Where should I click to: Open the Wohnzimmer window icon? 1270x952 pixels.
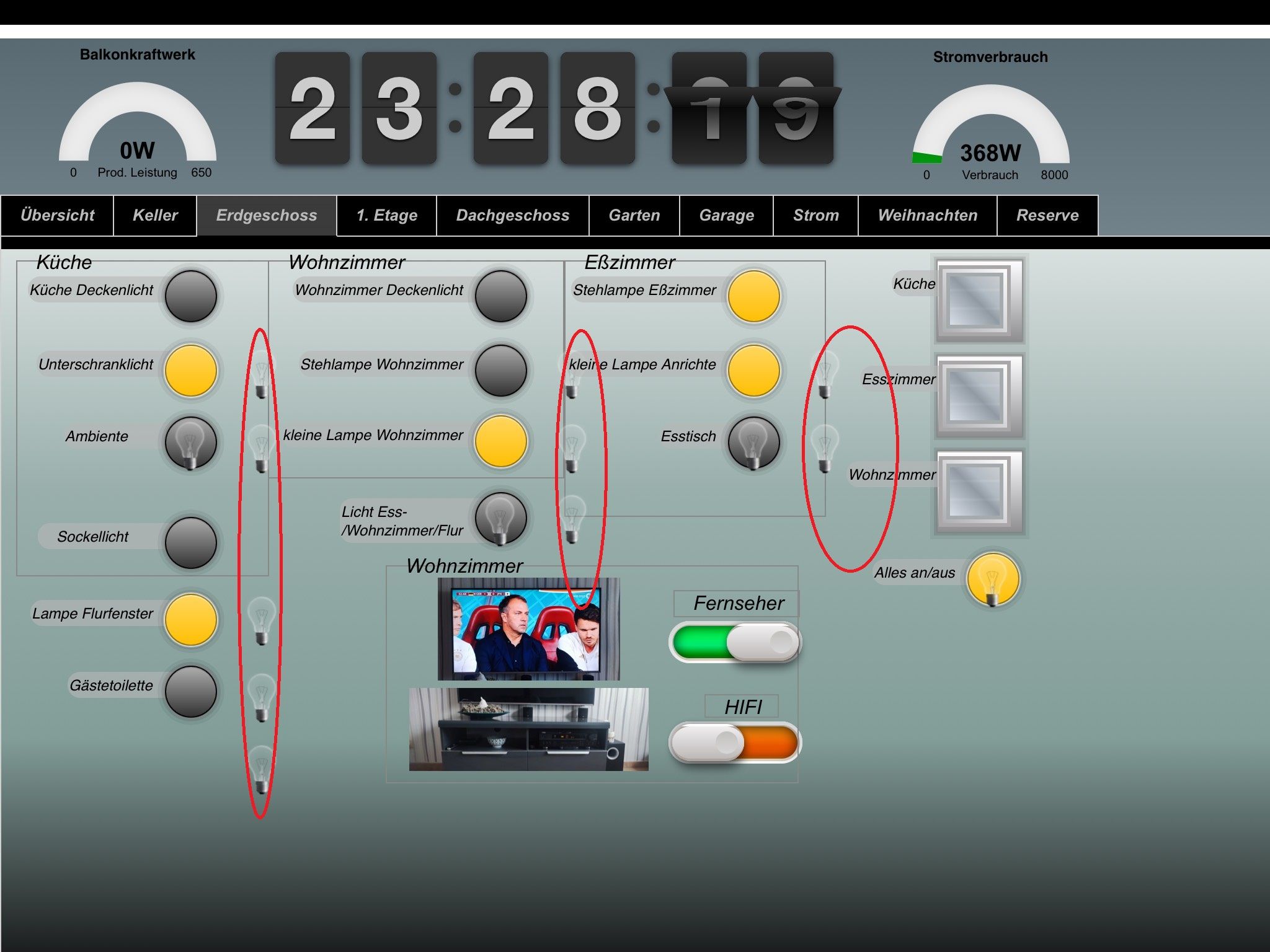[978, 491]
